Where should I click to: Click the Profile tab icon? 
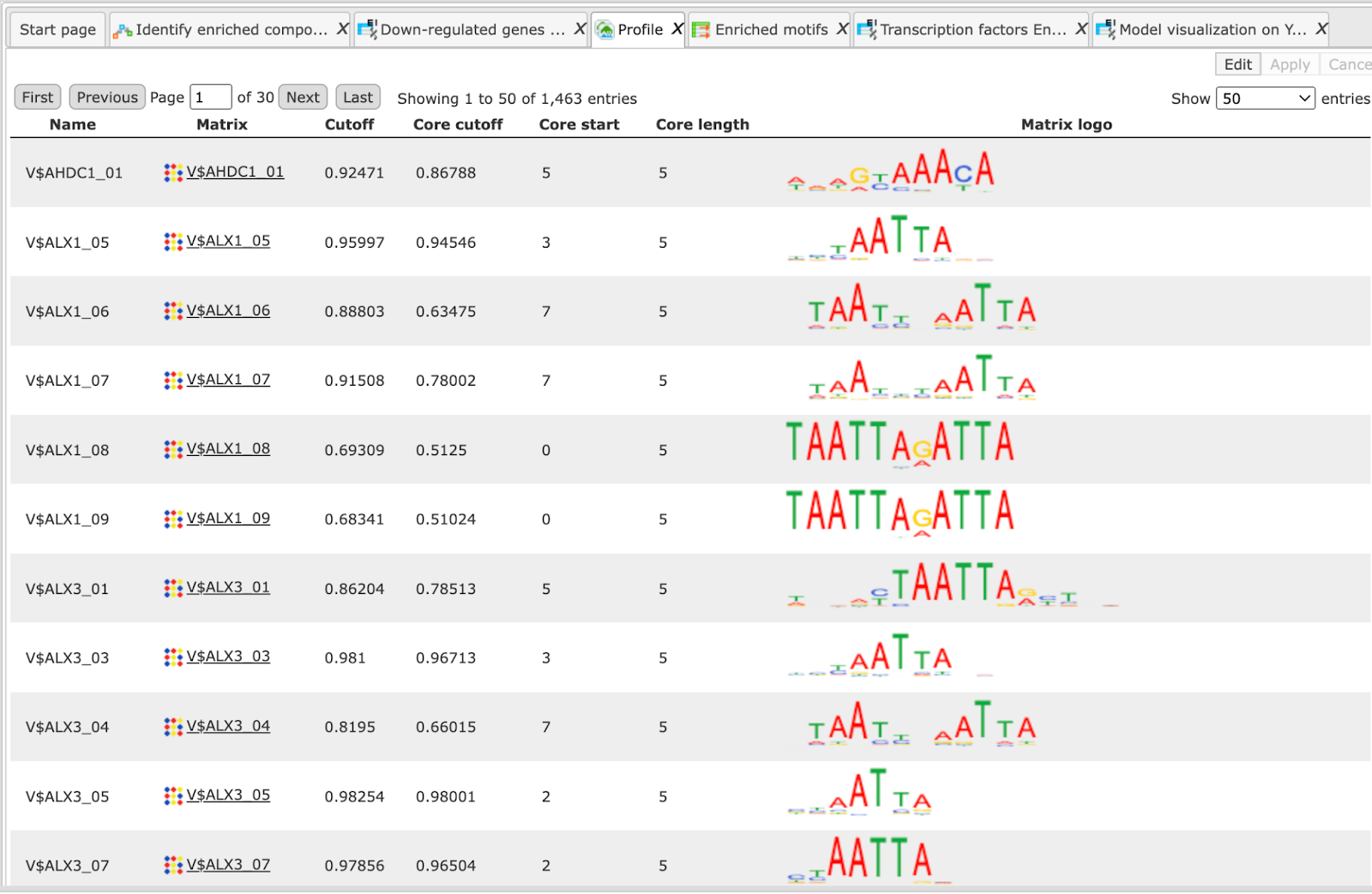coord(605,30)
